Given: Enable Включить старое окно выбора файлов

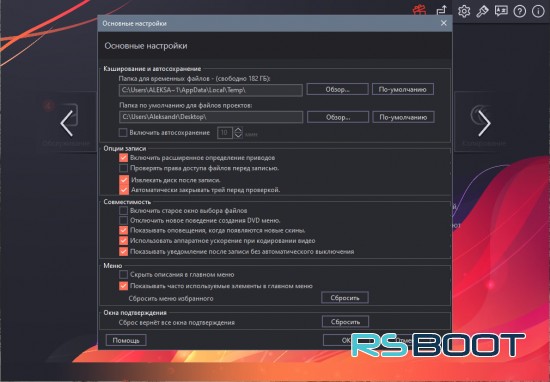Looking at the screenshot, I should tap(123, 210).
